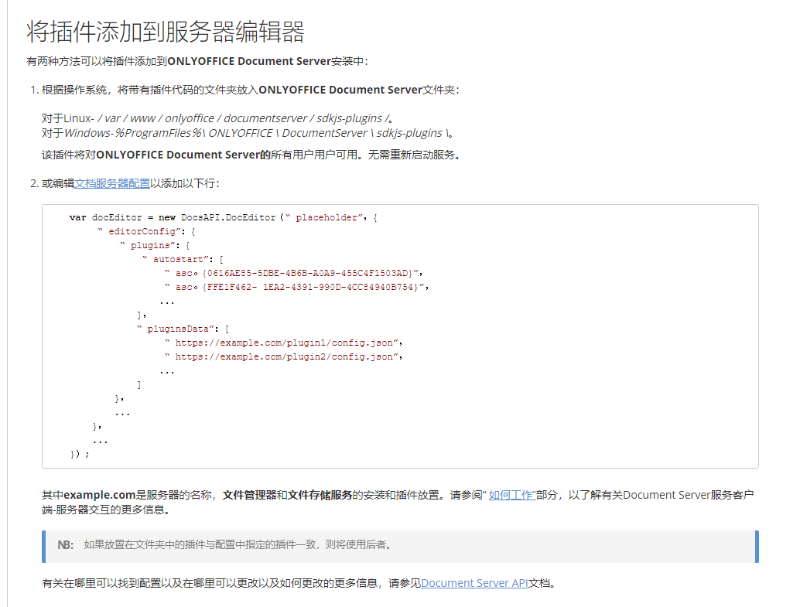Click the GUID asc.{FFE1F462-1EA2-4391-990D-4CC84940B754}
Screen dimensions: 800x607
tap(297, 287)
